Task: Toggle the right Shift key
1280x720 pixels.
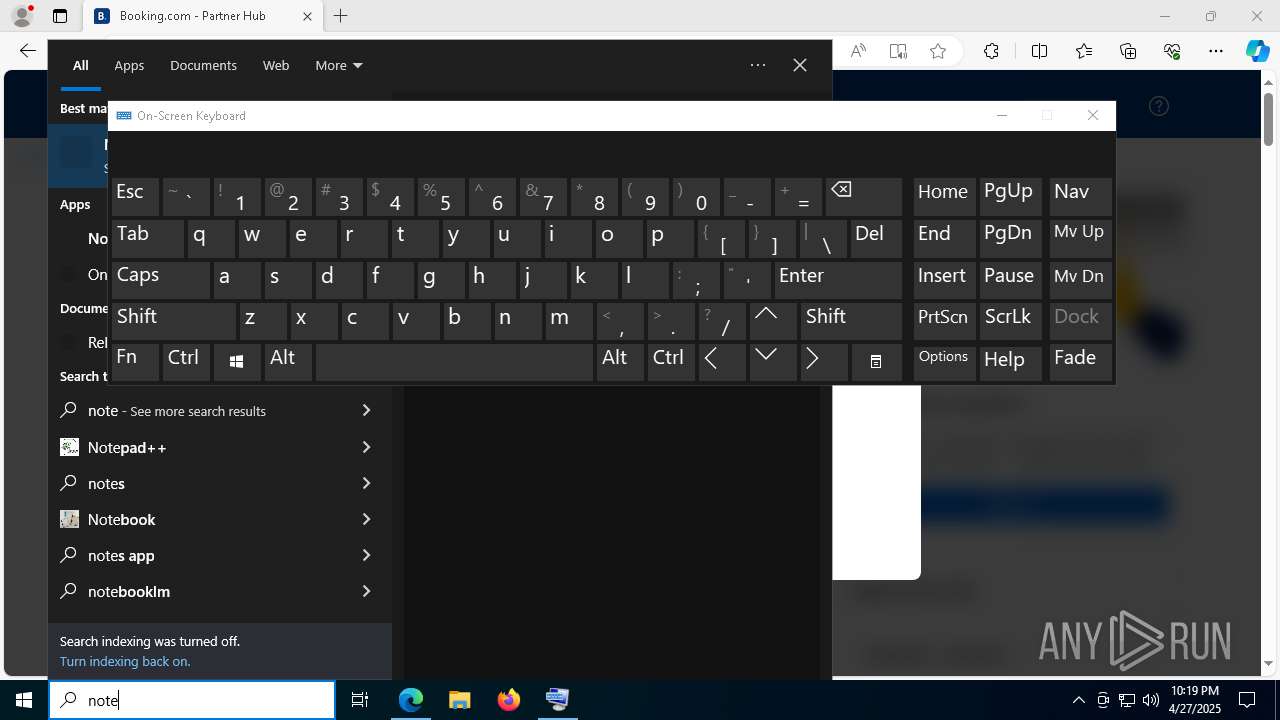Action: pyautogui.click(x=851, y=321)
